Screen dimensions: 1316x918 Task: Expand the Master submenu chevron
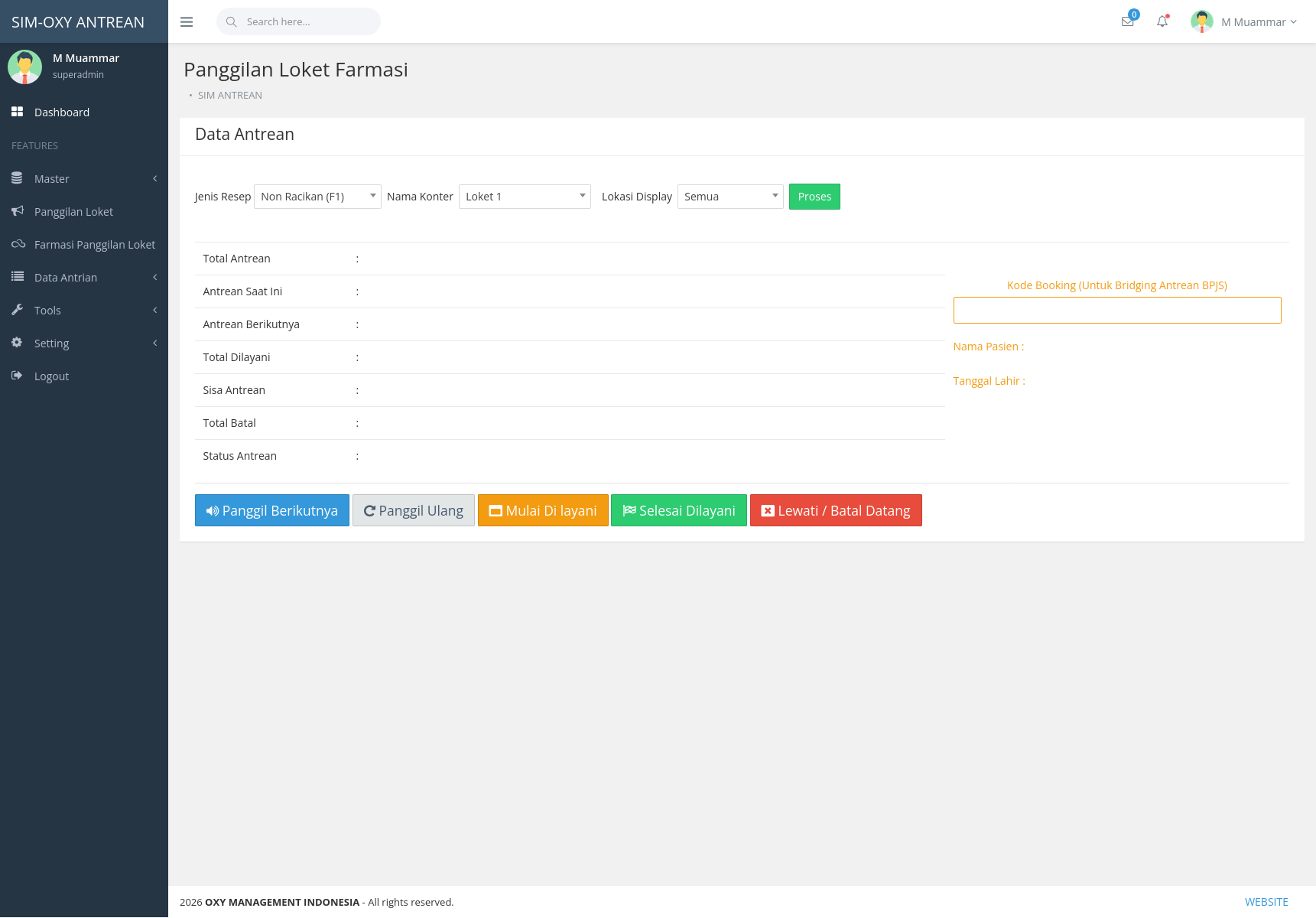tap(155, 178)
